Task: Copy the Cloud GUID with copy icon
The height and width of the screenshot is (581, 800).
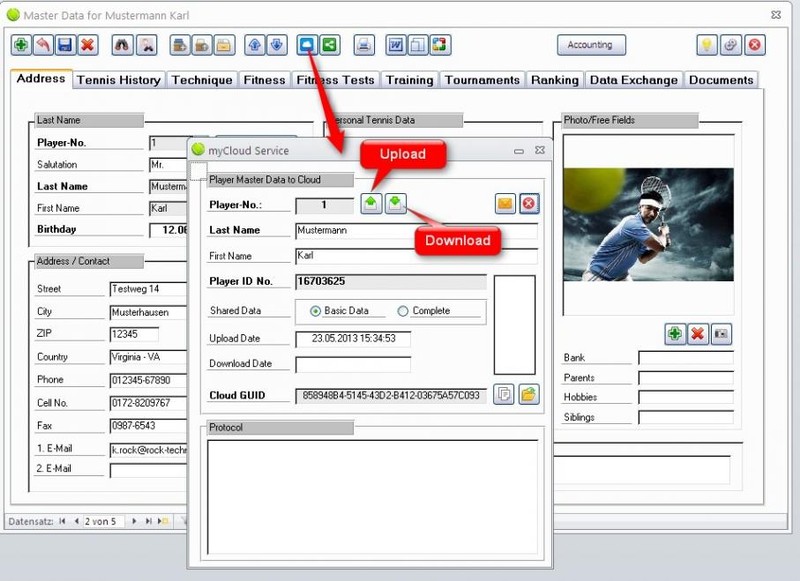Action: coord(506,395)
